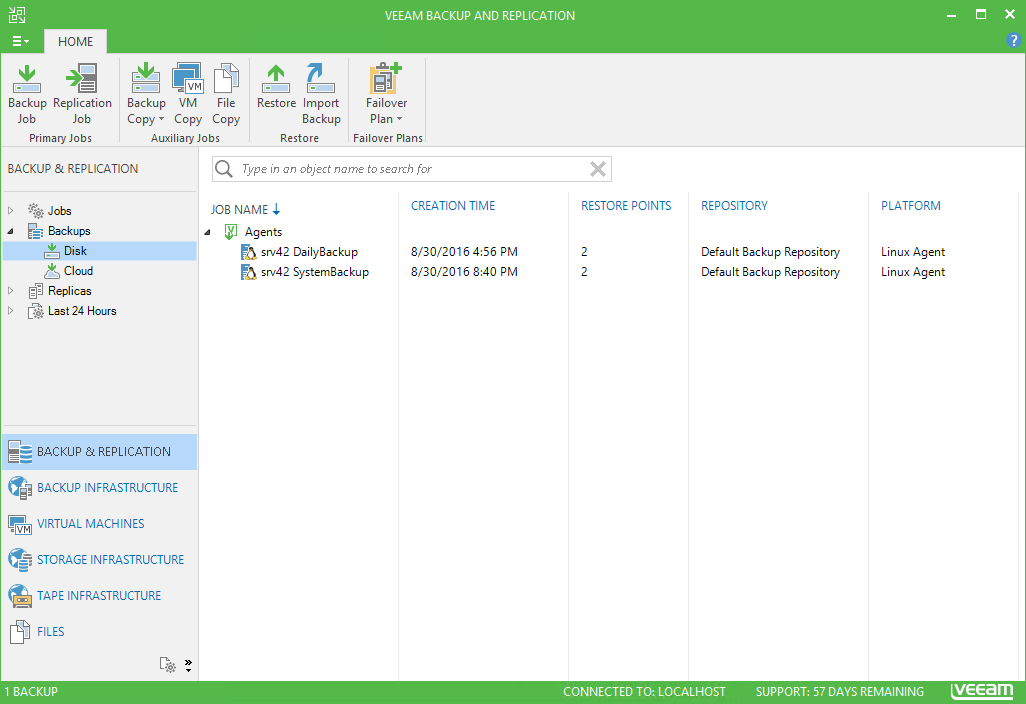This screenshot has width=1026, height=704.
Task: Click the Last 24 Hours icon
Action: pos(35,311)
